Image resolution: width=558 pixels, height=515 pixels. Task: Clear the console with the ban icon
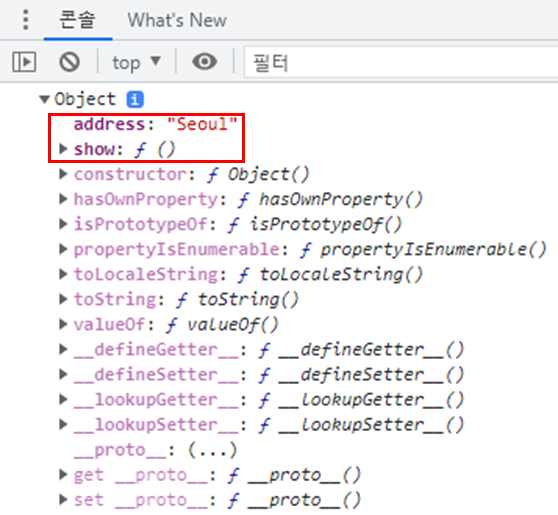click(69, 62)
